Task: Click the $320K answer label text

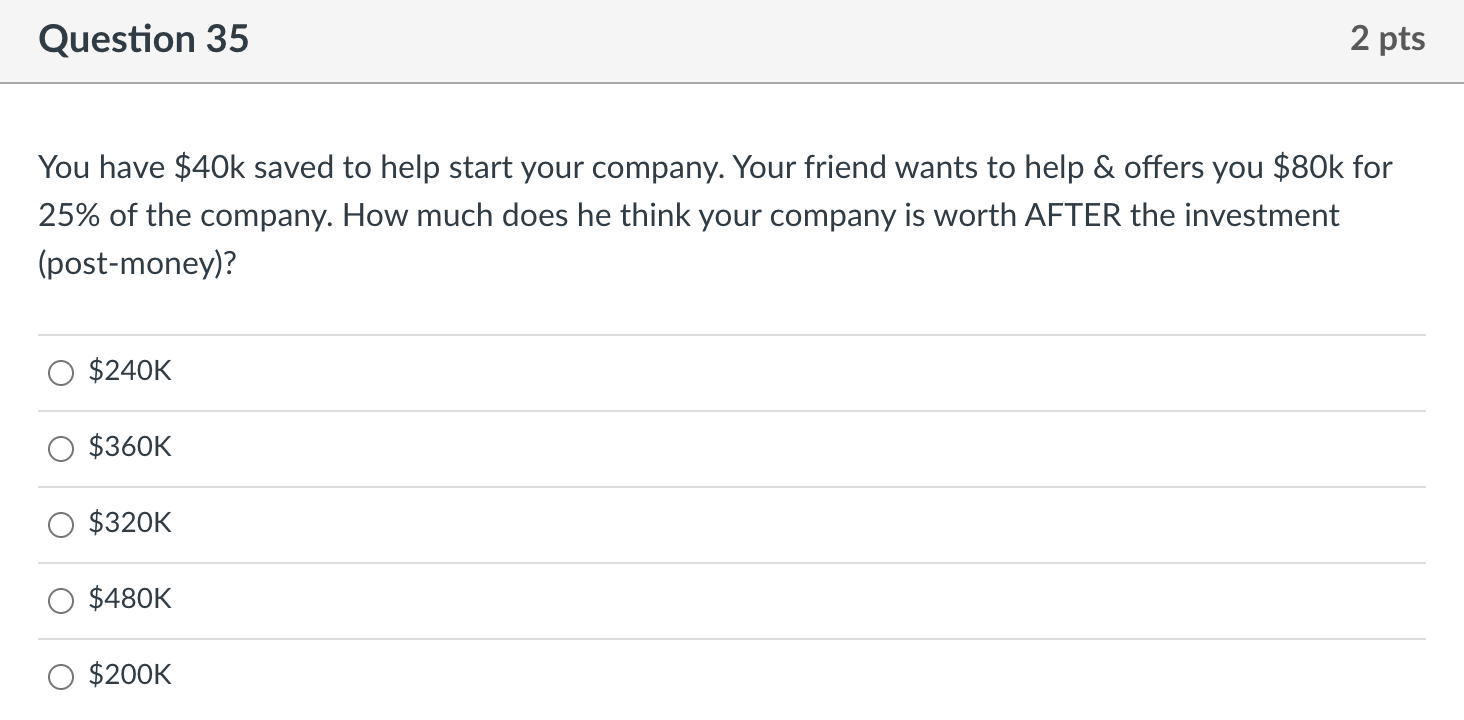Action: click(130, 522)
